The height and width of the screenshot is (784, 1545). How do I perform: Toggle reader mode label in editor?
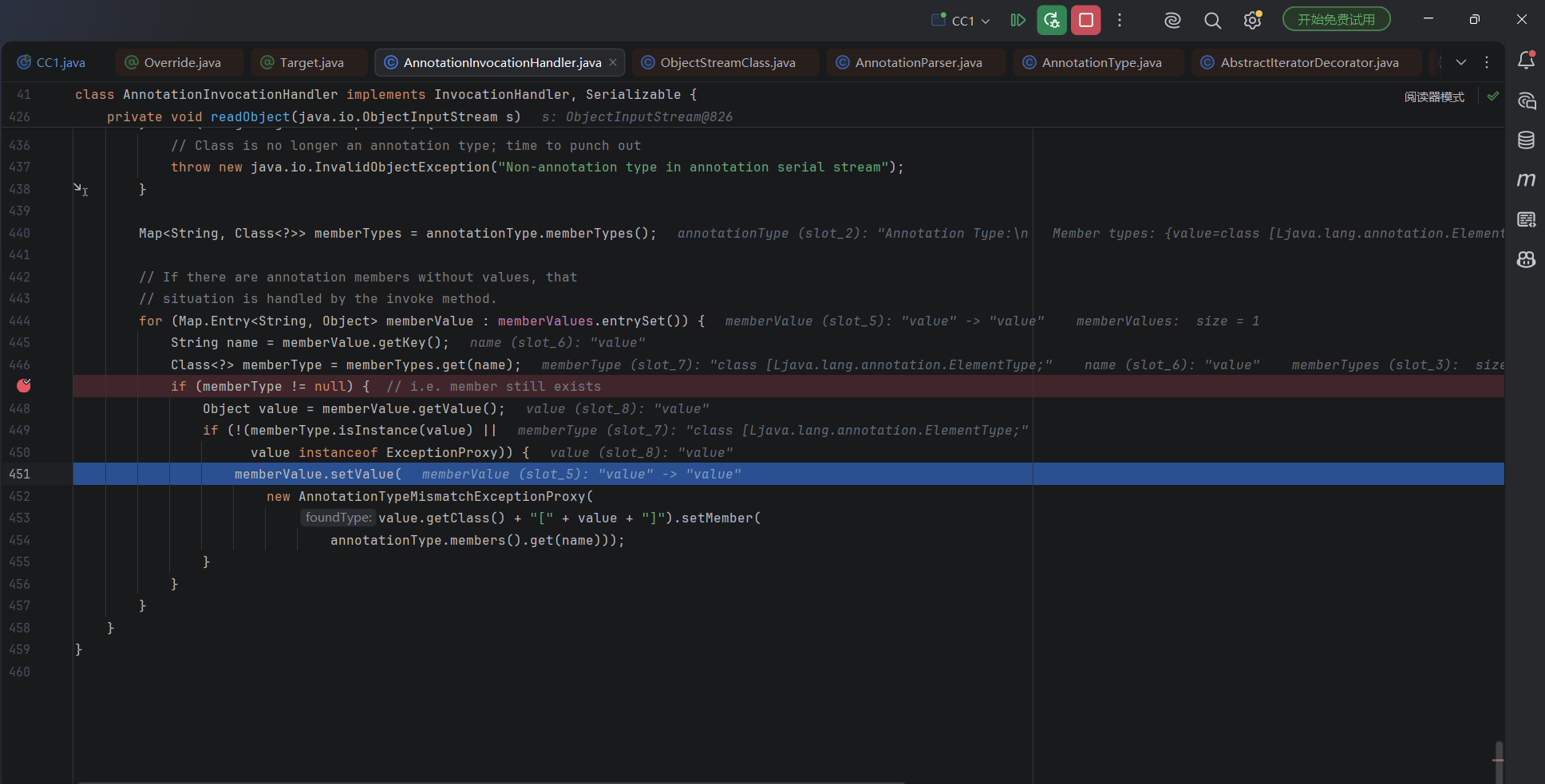1434,97
